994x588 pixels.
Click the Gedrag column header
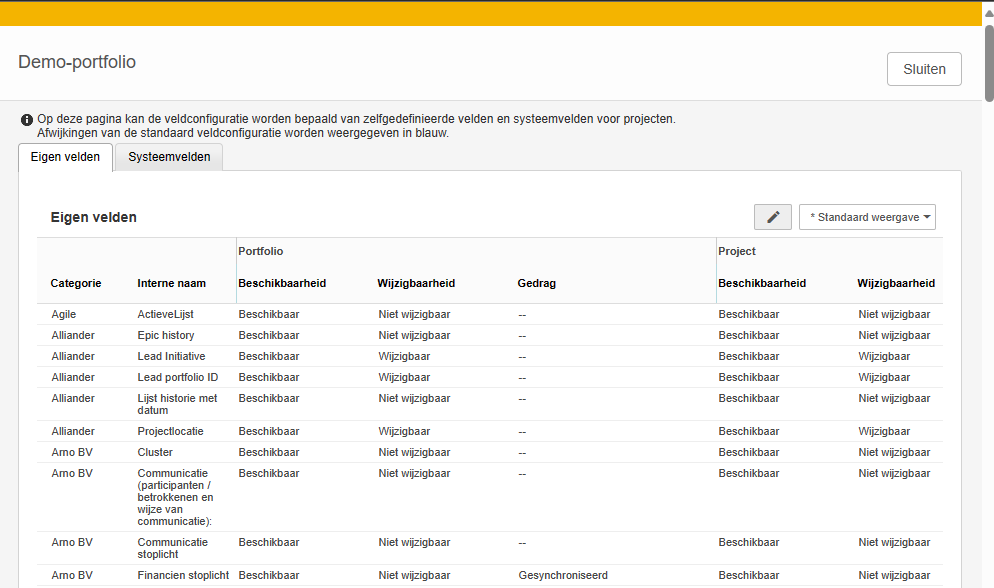tap(536, 283)
